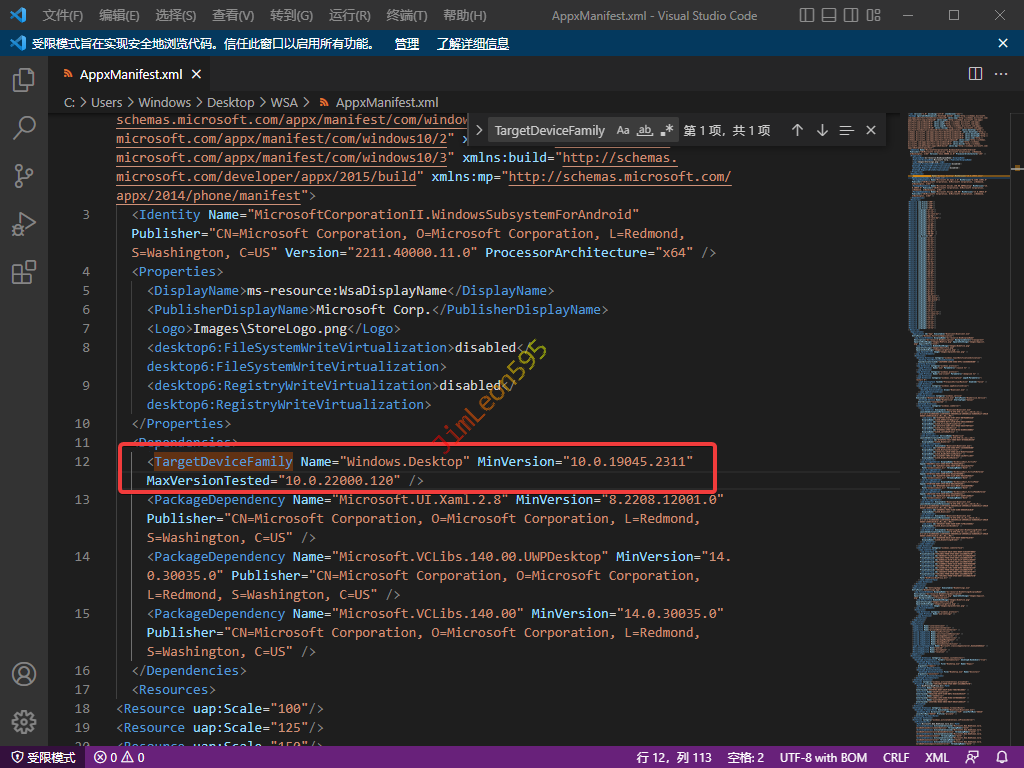Screen dimensions: 1024x768
Task: Open the Search view in activity bar
Action: (24, 127)
